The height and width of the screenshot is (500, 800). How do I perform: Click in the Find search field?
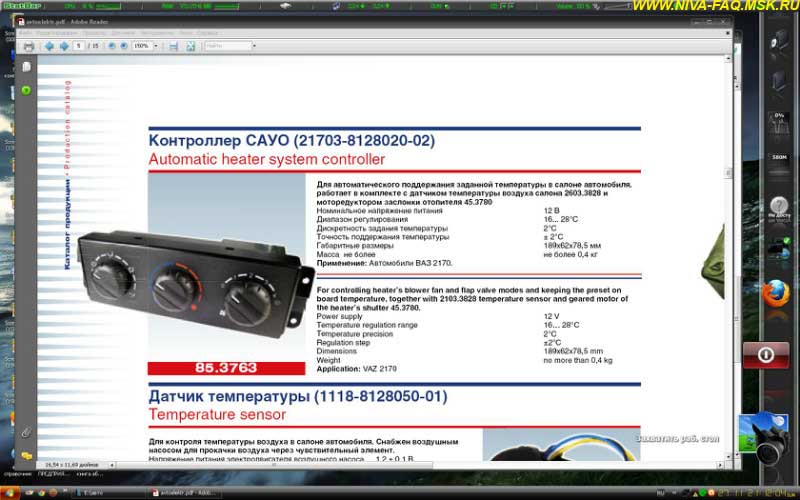225,46
